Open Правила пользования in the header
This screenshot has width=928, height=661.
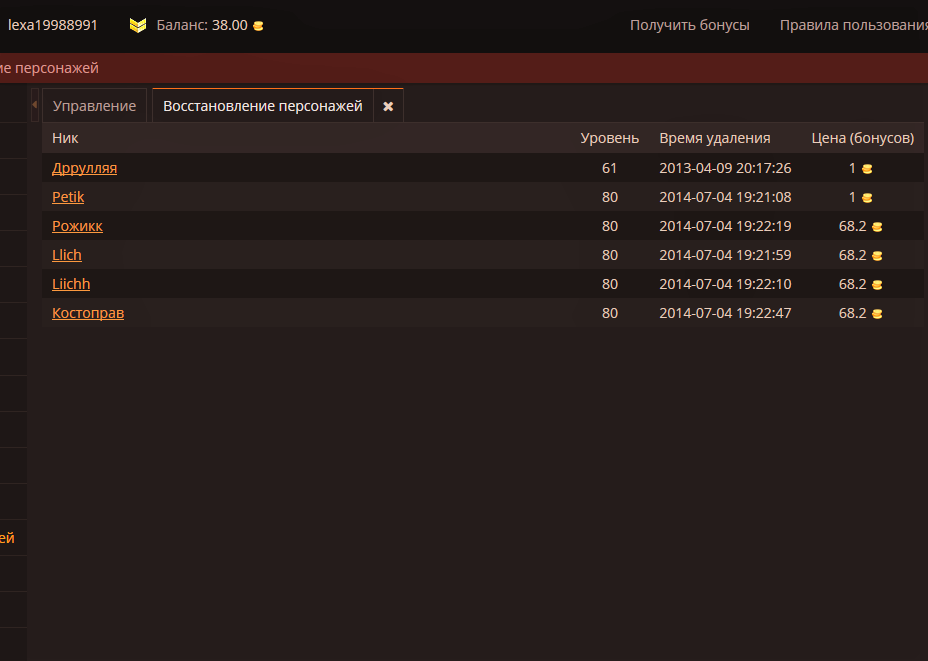pyautogui.click(x=853, y=25)
